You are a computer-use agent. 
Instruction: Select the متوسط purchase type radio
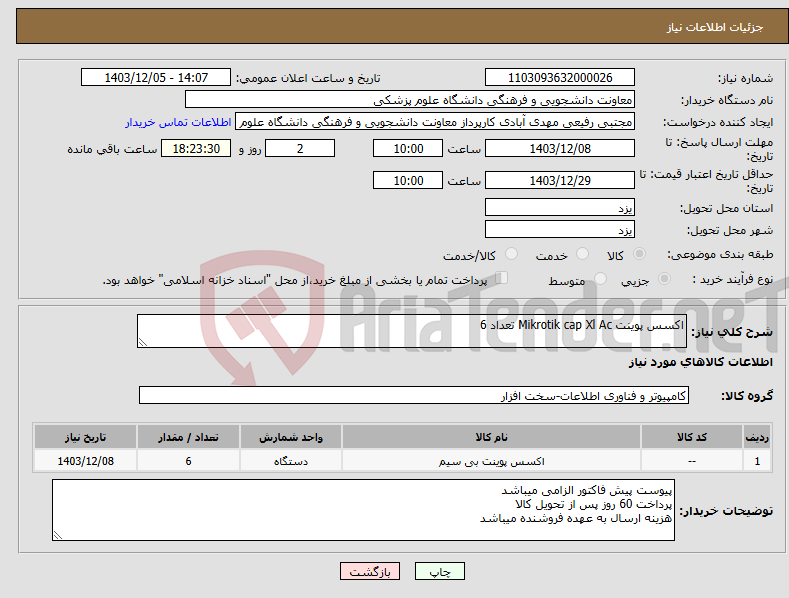[x=600, y=279]
